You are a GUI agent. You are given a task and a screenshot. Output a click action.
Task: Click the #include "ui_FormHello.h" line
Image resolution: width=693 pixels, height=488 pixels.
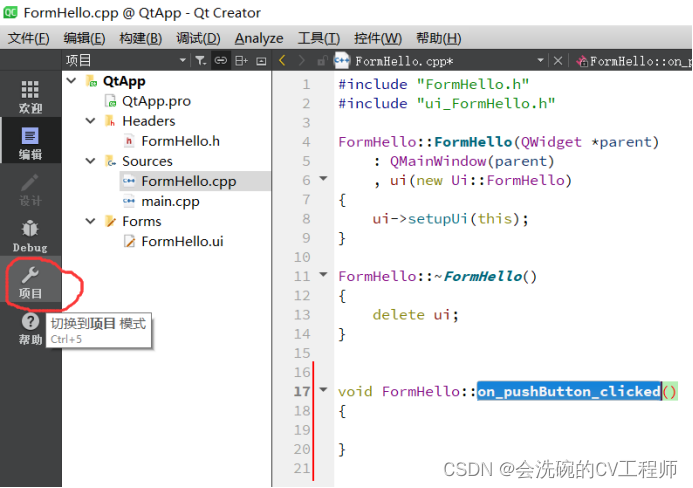(x=446, y=103)
